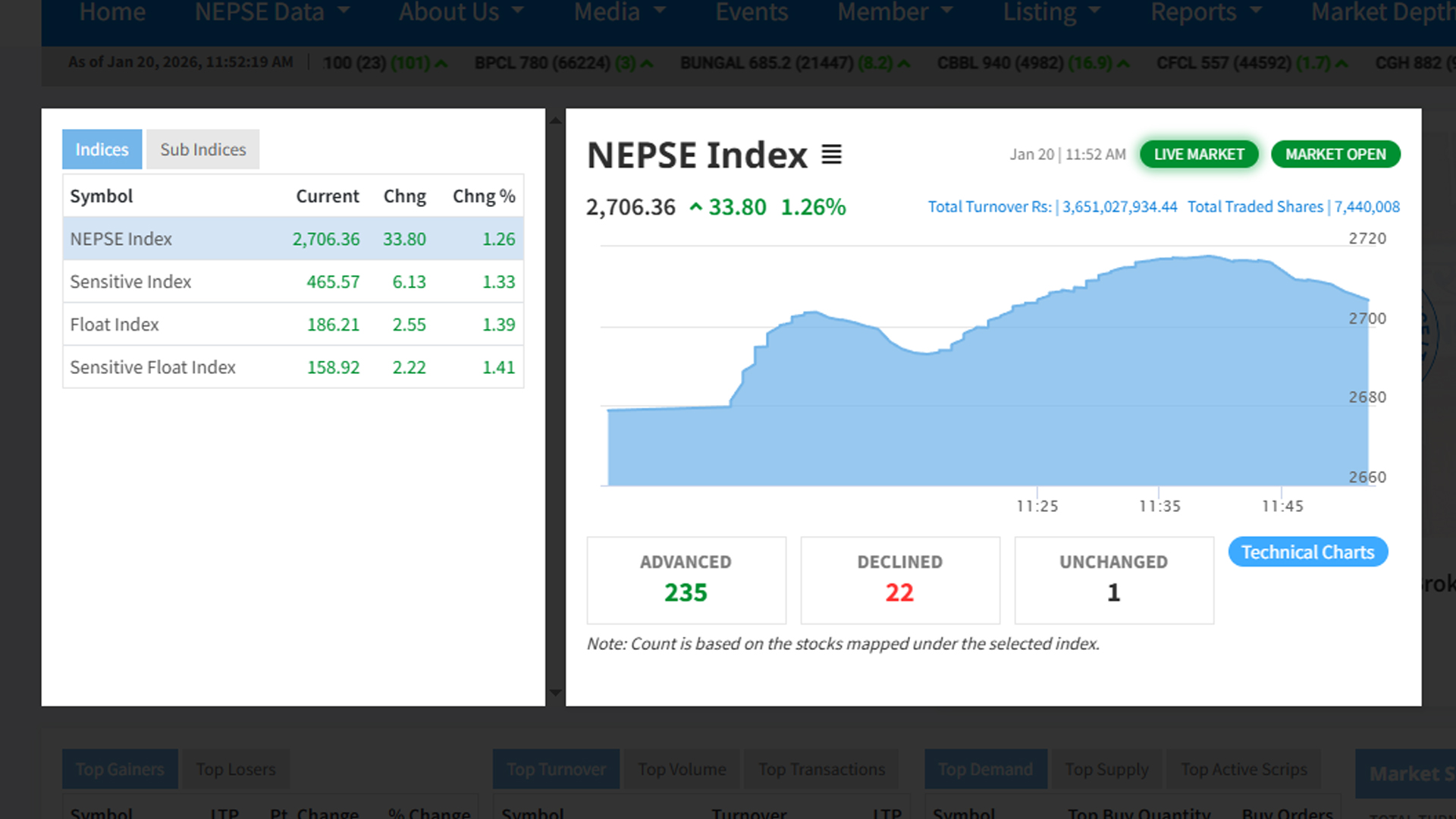This screenshot has width=1456, height=819.
Task: Select the Indices tab
Action: click(x=102, y=149)
